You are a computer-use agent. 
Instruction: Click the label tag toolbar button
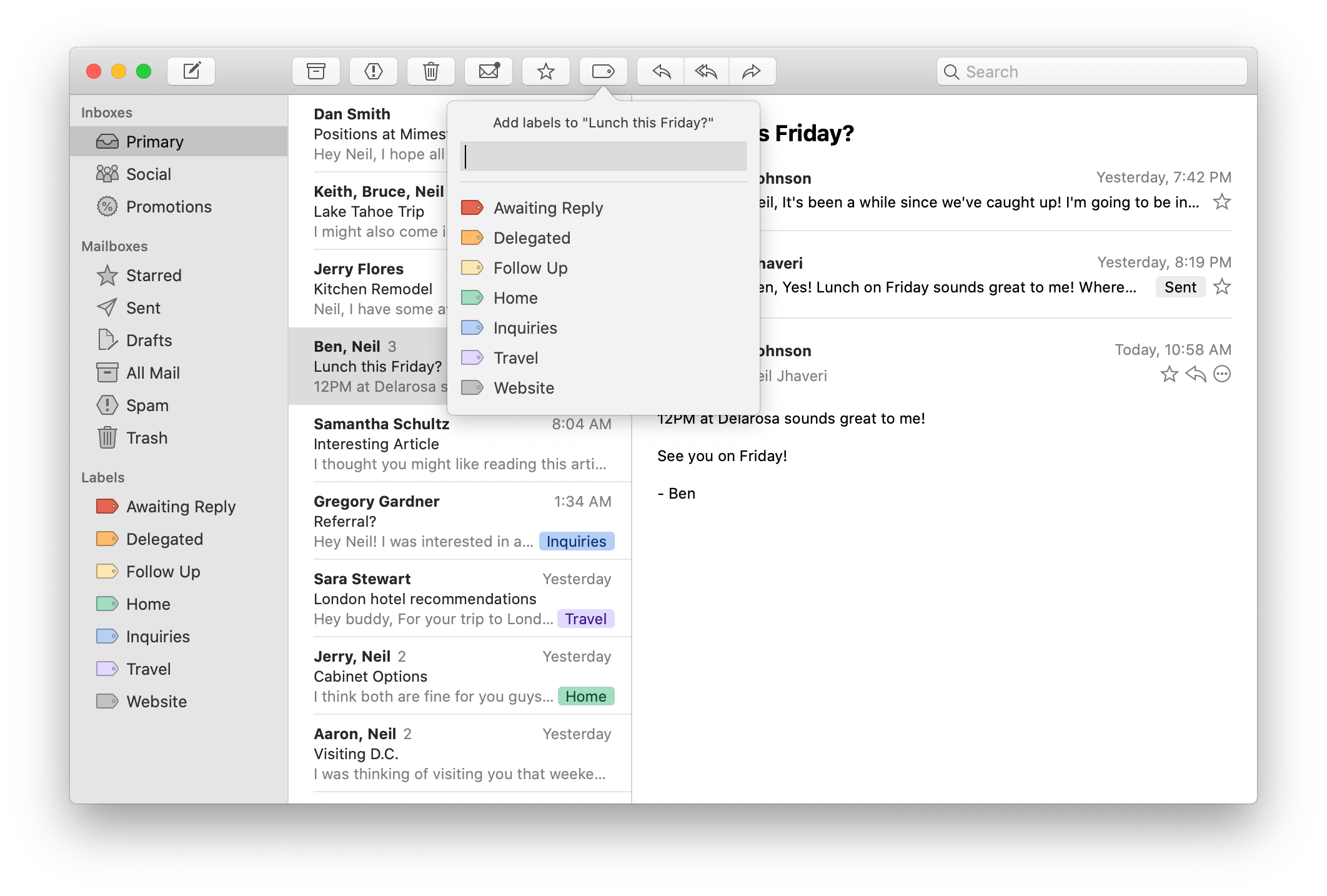tap(604, 71)
